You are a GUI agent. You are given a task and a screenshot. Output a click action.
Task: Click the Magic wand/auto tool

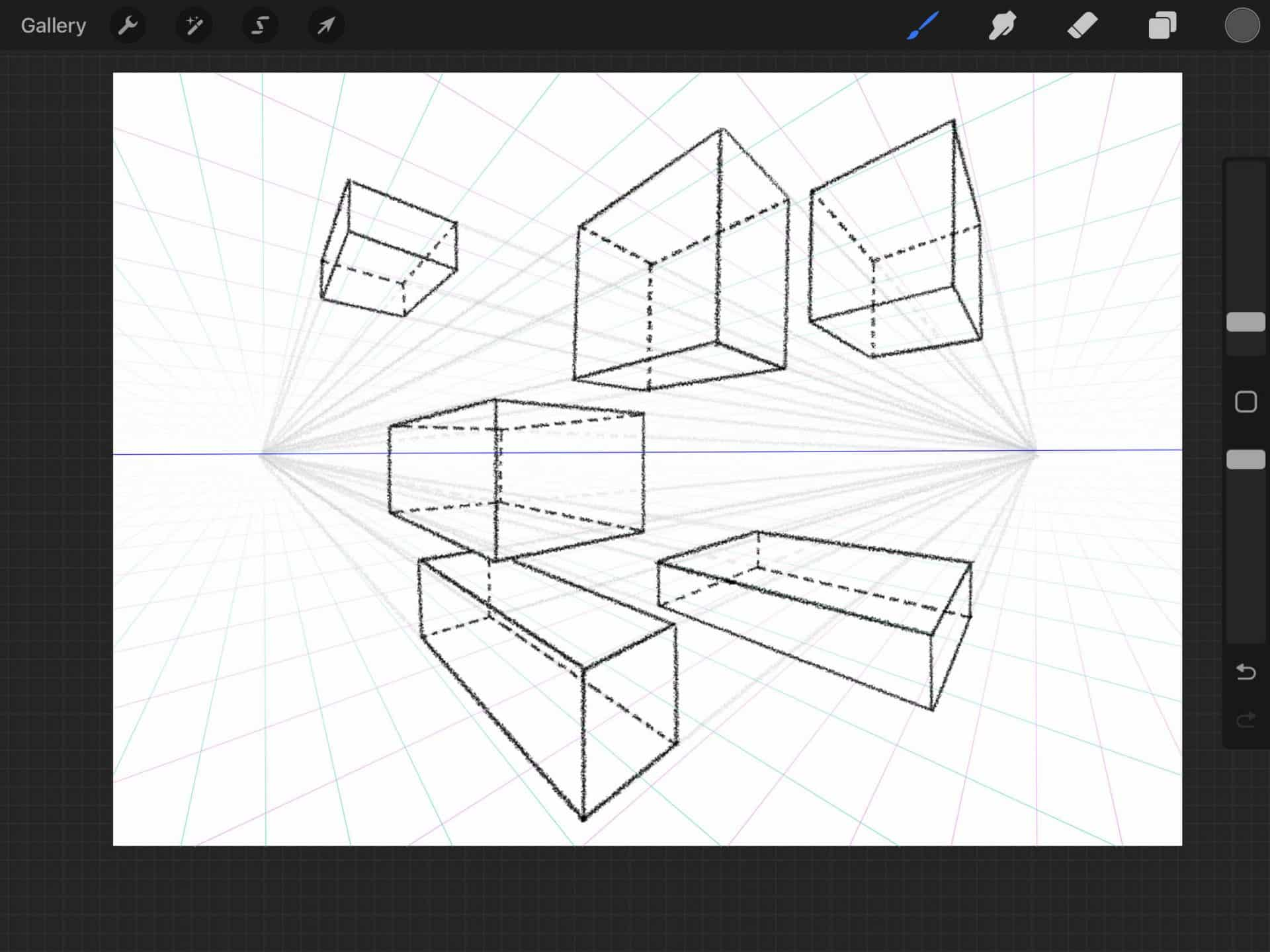[193, 25]
